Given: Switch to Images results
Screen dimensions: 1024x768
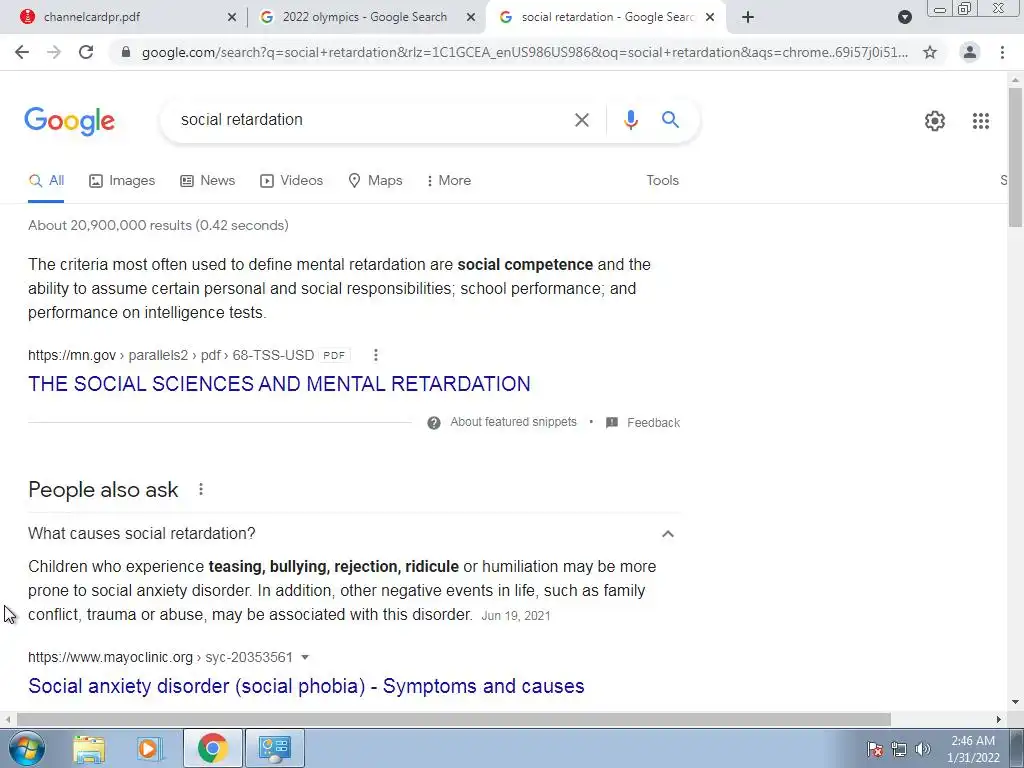Looking at the screenshot, I should (x=122, y=181).
